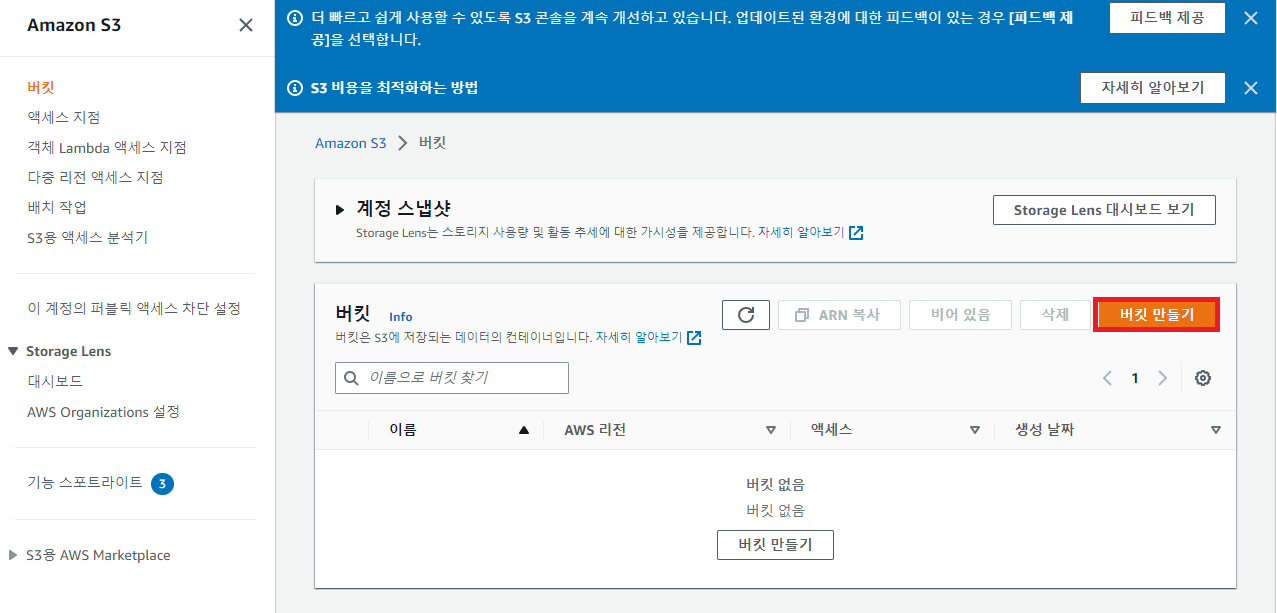This screenshot has height=613, width=1277.
Task: Sort by 이름 ascending arrow
Action: point(524,430)
